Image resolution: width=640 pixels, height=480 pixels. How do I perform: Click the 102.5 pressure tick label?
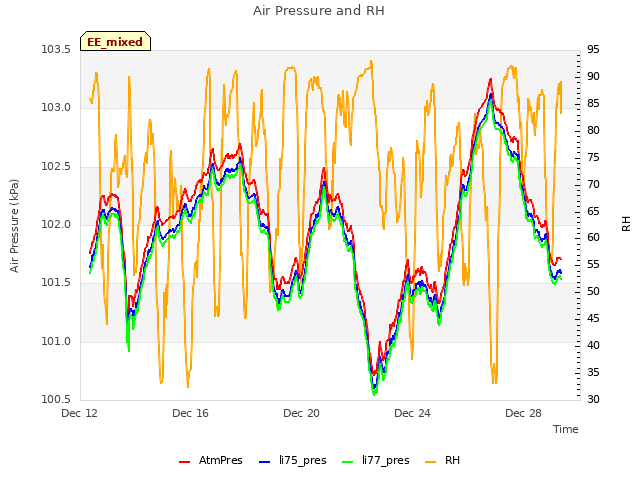[56, 167]
